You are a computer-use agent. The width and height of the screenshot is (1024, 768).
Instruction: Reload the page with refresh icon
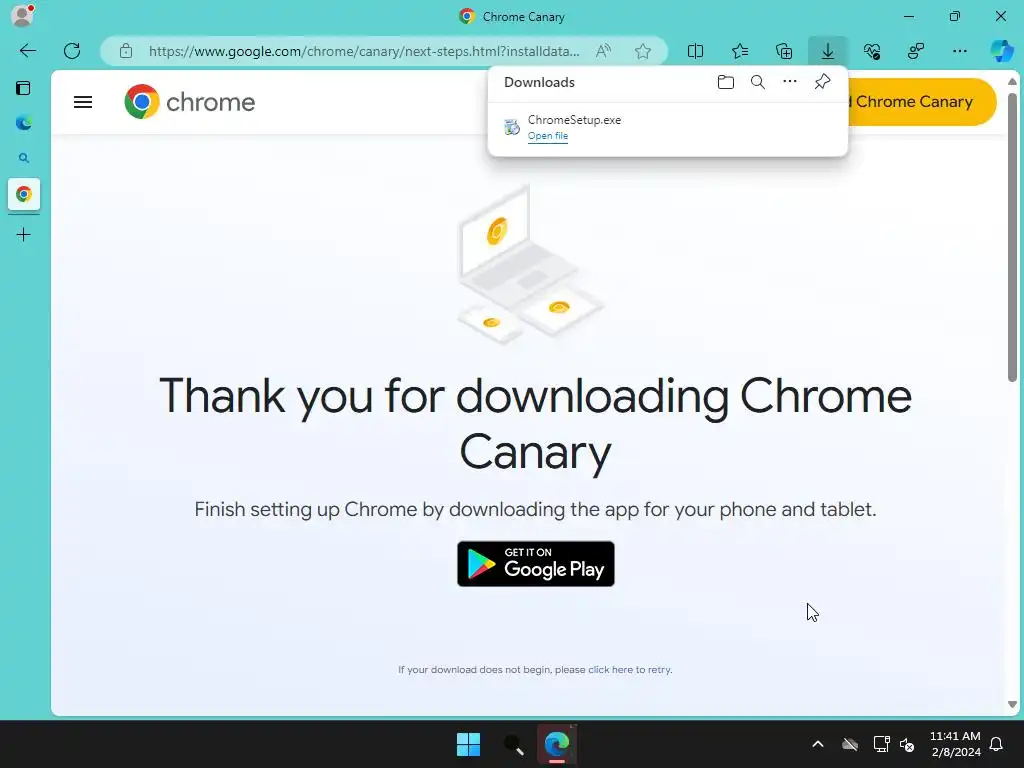click(x=72, y=51)
